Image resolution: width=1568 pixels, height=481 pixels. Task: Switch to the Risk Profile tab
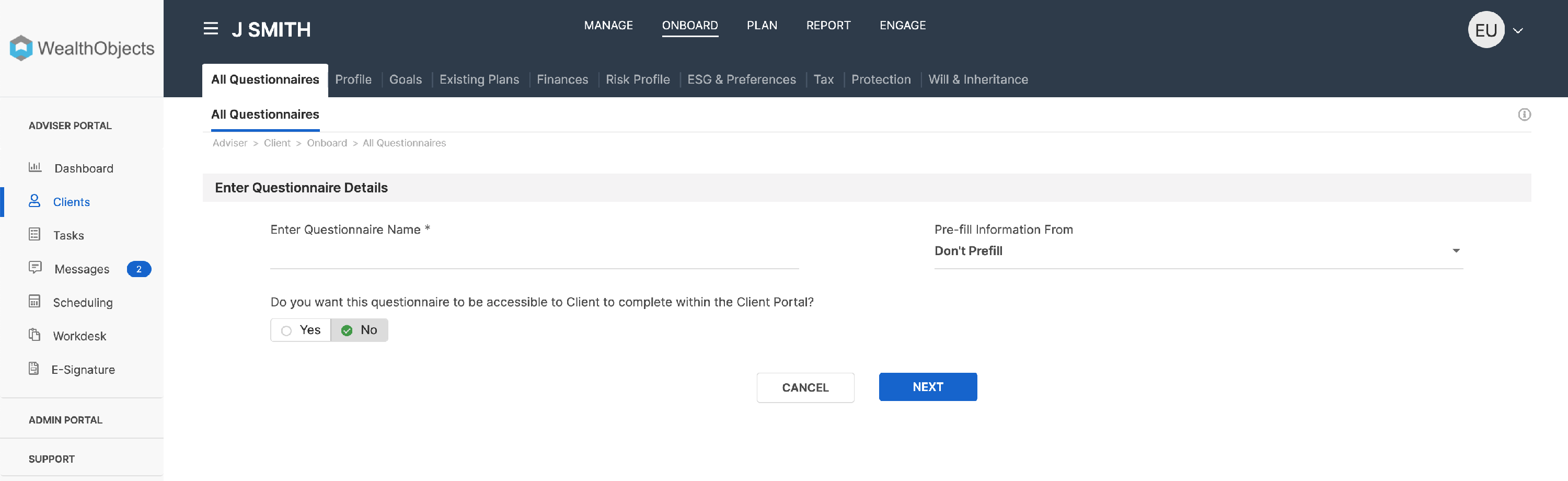tap(637, 80)
